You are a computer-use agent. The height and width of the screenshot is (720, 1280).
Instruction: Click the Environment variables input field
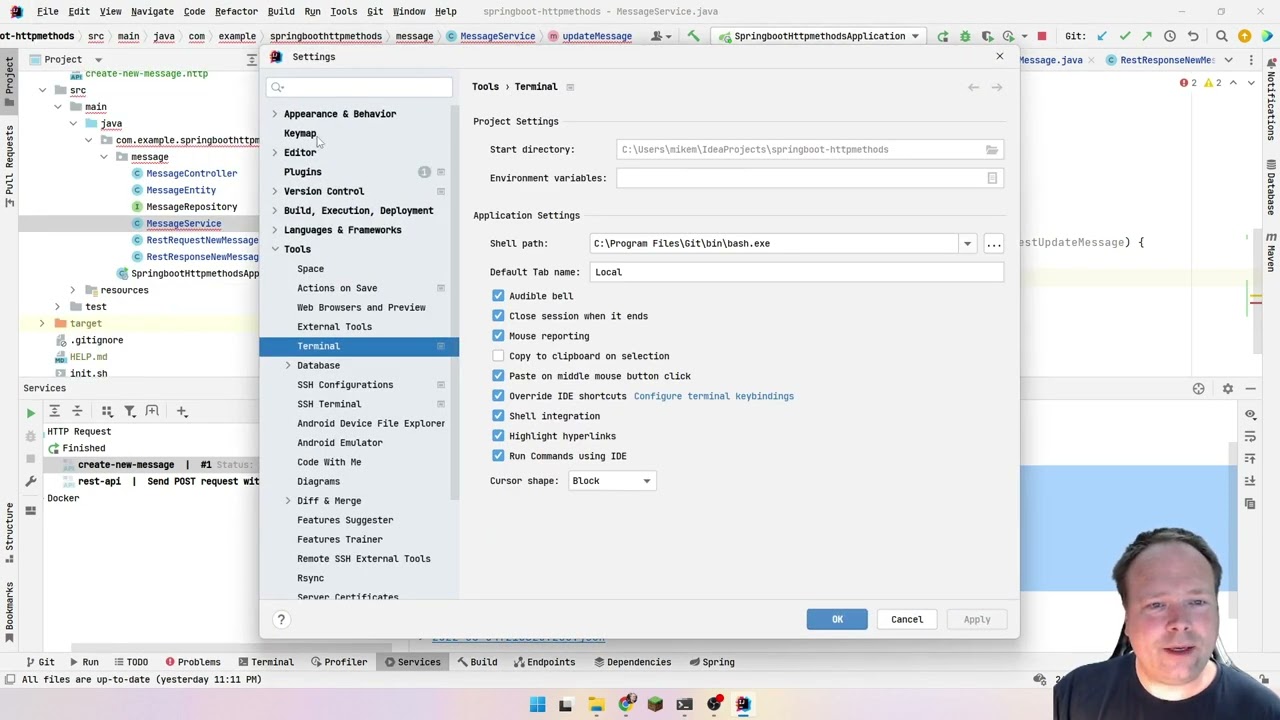pyautogui.click(x=808, y=178)
